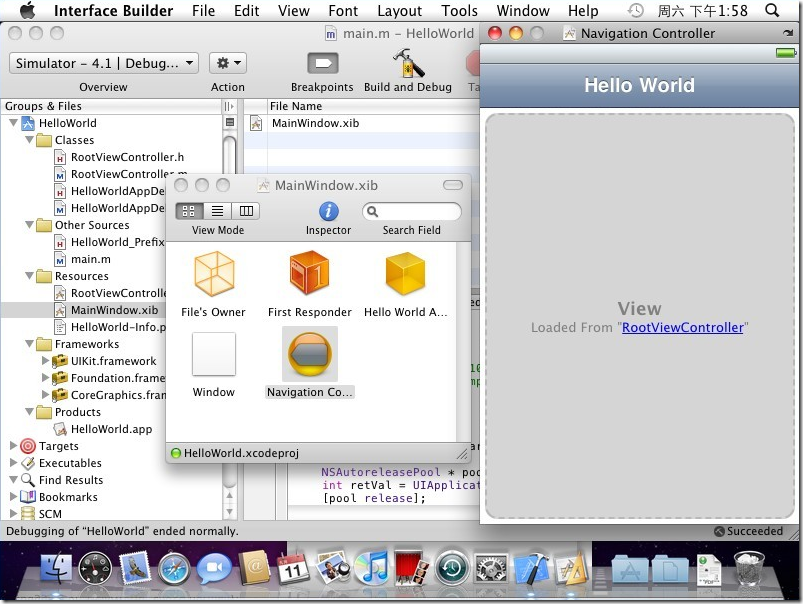Select RootViewController.h in Classes
Viewport: 803px width, 604px height.
pyautogui.click(x=127, y=157)
